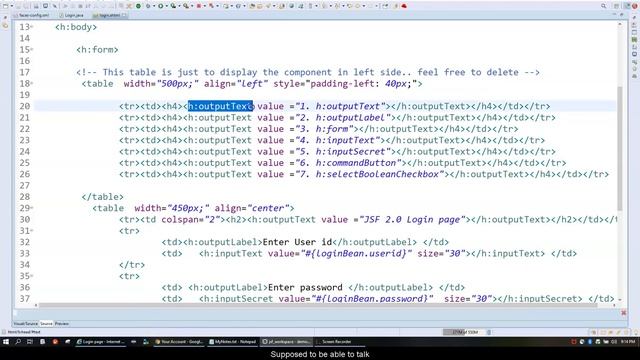The image size is (640, 360).
Task: Switch to MyNotes.txt Notepad window
Action: tap(232, 342)
